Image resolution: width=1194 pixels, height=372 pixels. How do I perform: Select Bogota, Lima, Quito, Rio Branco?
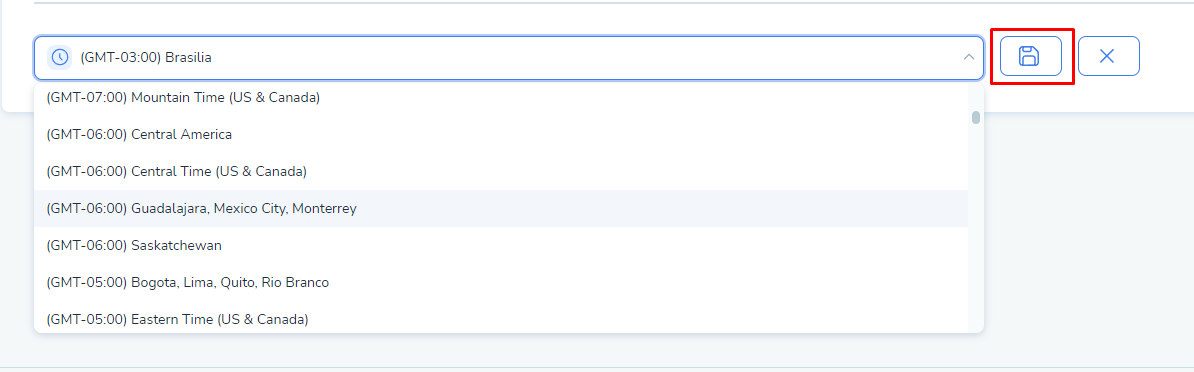(x=501, y=283)
